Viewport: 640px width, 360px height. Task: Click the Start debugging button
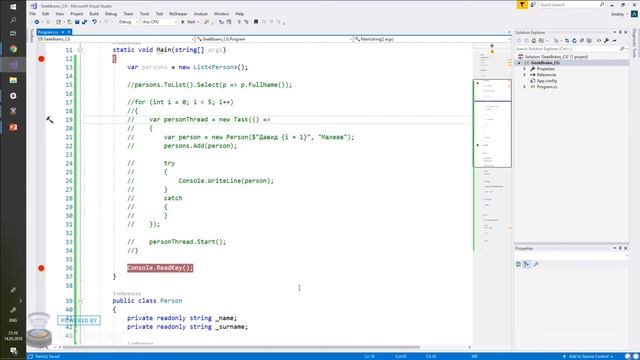coord(189,22)
